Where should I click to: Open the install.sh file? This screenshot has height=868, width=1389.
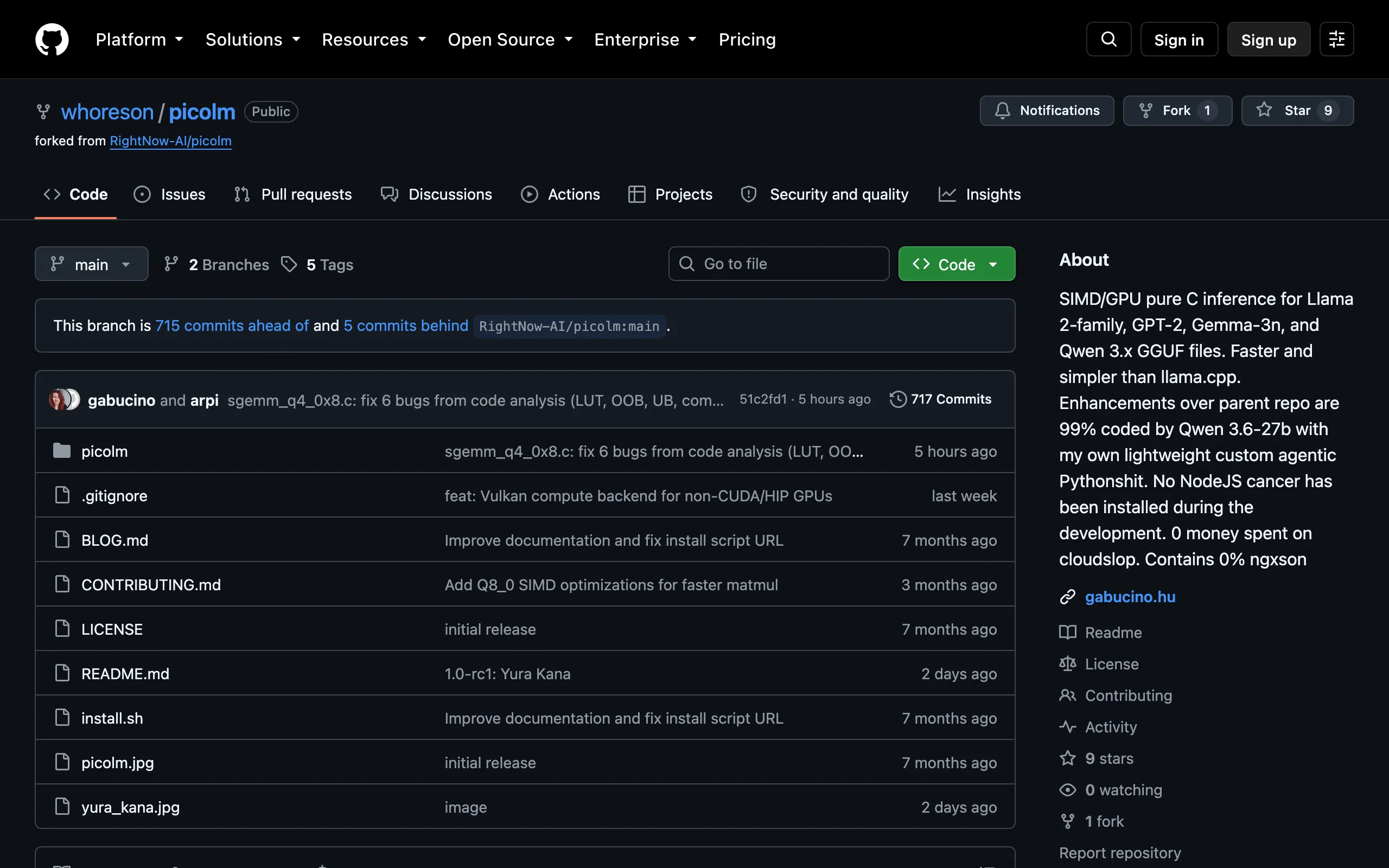(x=112, y=718)
